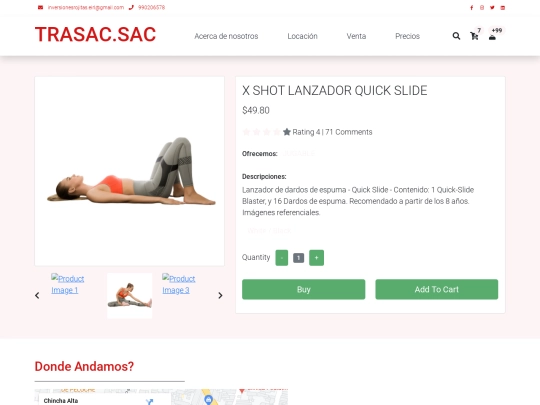Visit the Instagram social icon

482,8
